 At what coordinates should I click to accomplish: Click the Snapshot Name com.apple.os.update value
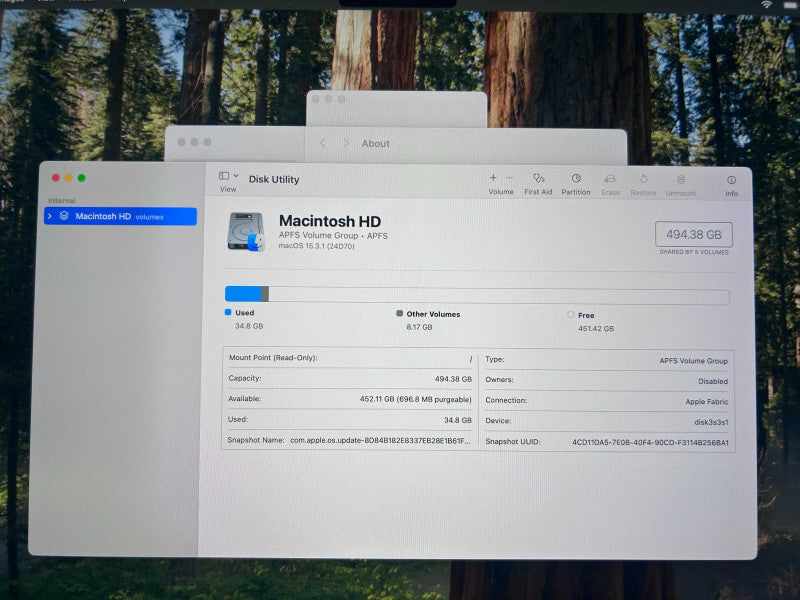(380, 440)
